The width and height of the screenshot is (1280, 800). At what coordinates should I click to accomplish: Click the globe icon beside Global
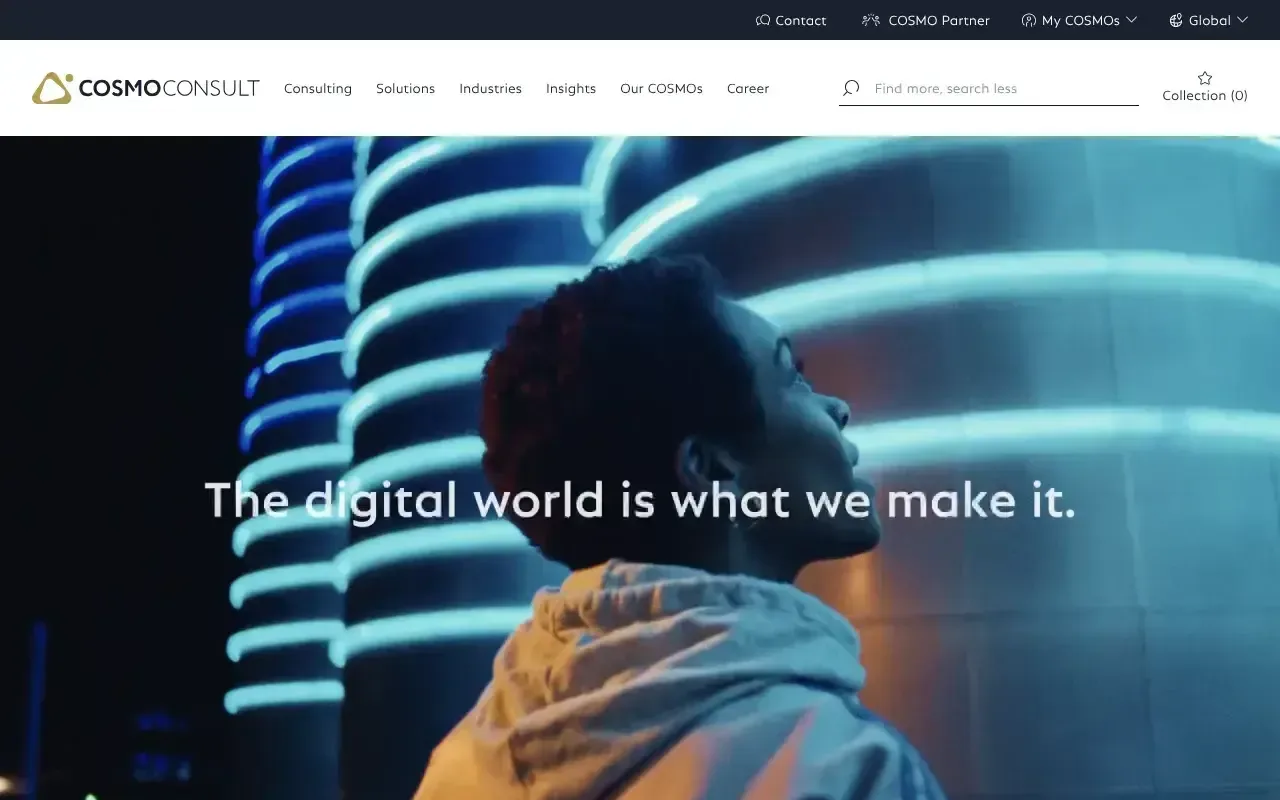1176,20
